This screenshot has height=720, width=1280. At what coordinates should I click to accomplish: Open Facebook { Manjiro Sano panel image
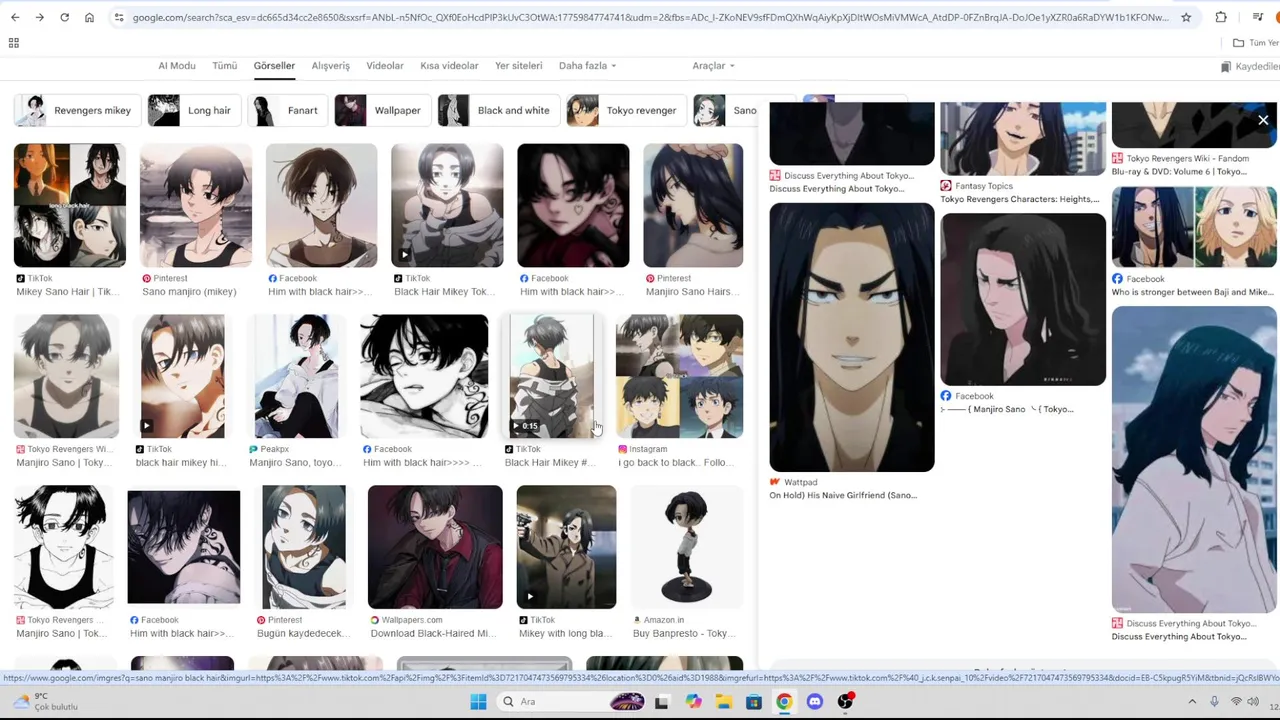1023,299
